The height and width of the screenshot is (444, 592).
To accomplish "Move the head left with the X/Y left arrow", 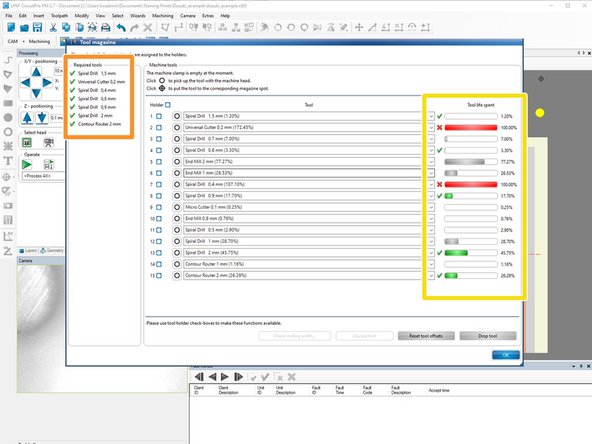I will pyautogui.click(x=25, y=82).
